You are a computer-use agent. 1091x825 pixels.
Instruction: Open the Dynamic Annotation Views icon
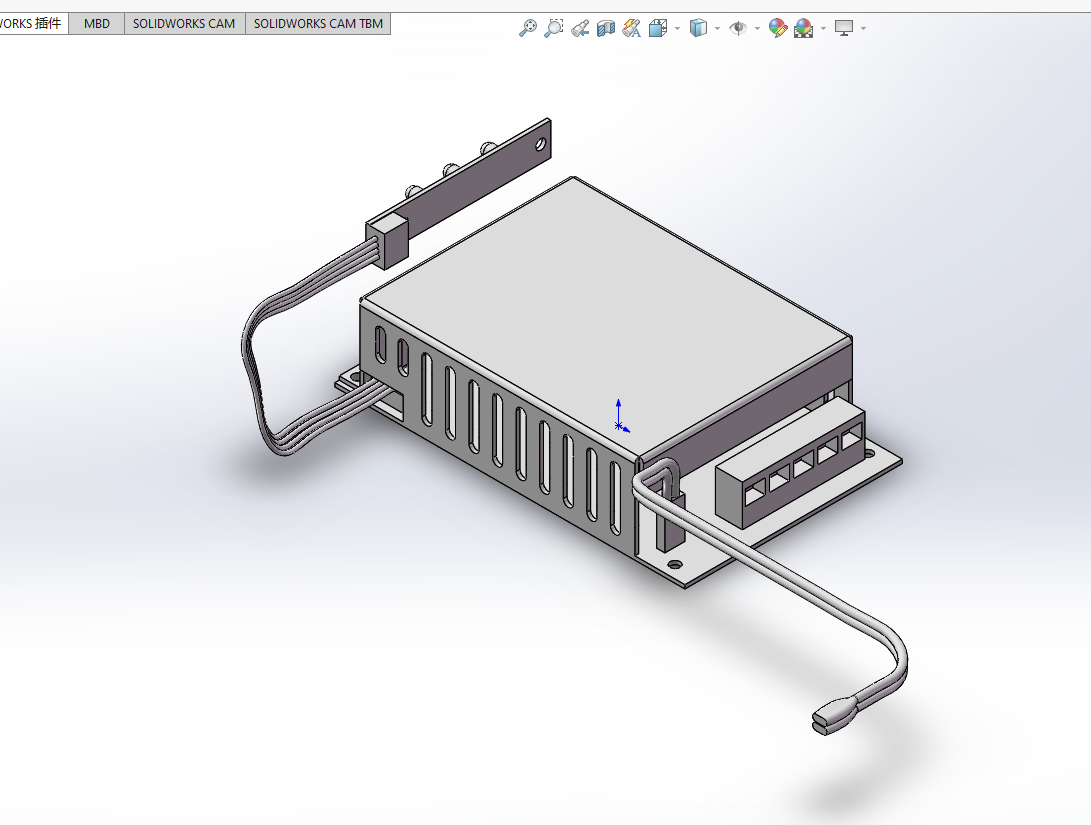tap(632, 28)
